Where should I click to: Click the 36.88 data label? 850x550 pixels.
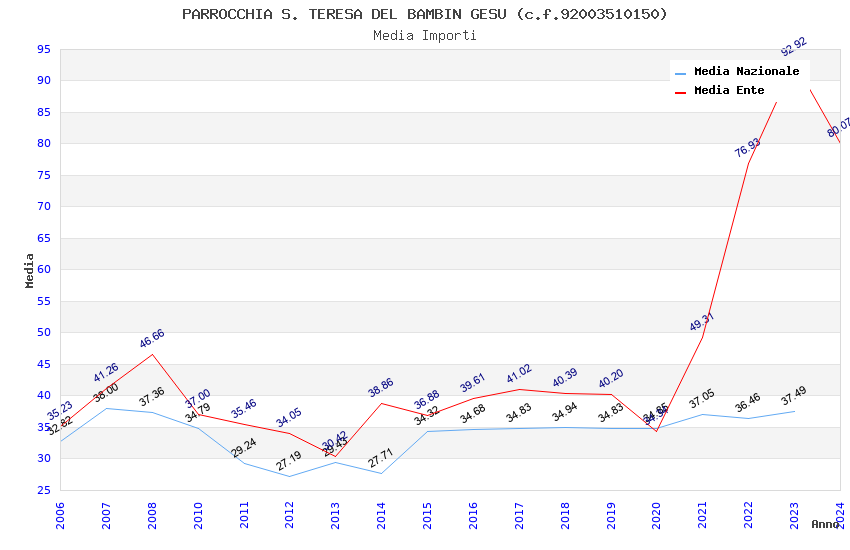click(x=427, y=399)
